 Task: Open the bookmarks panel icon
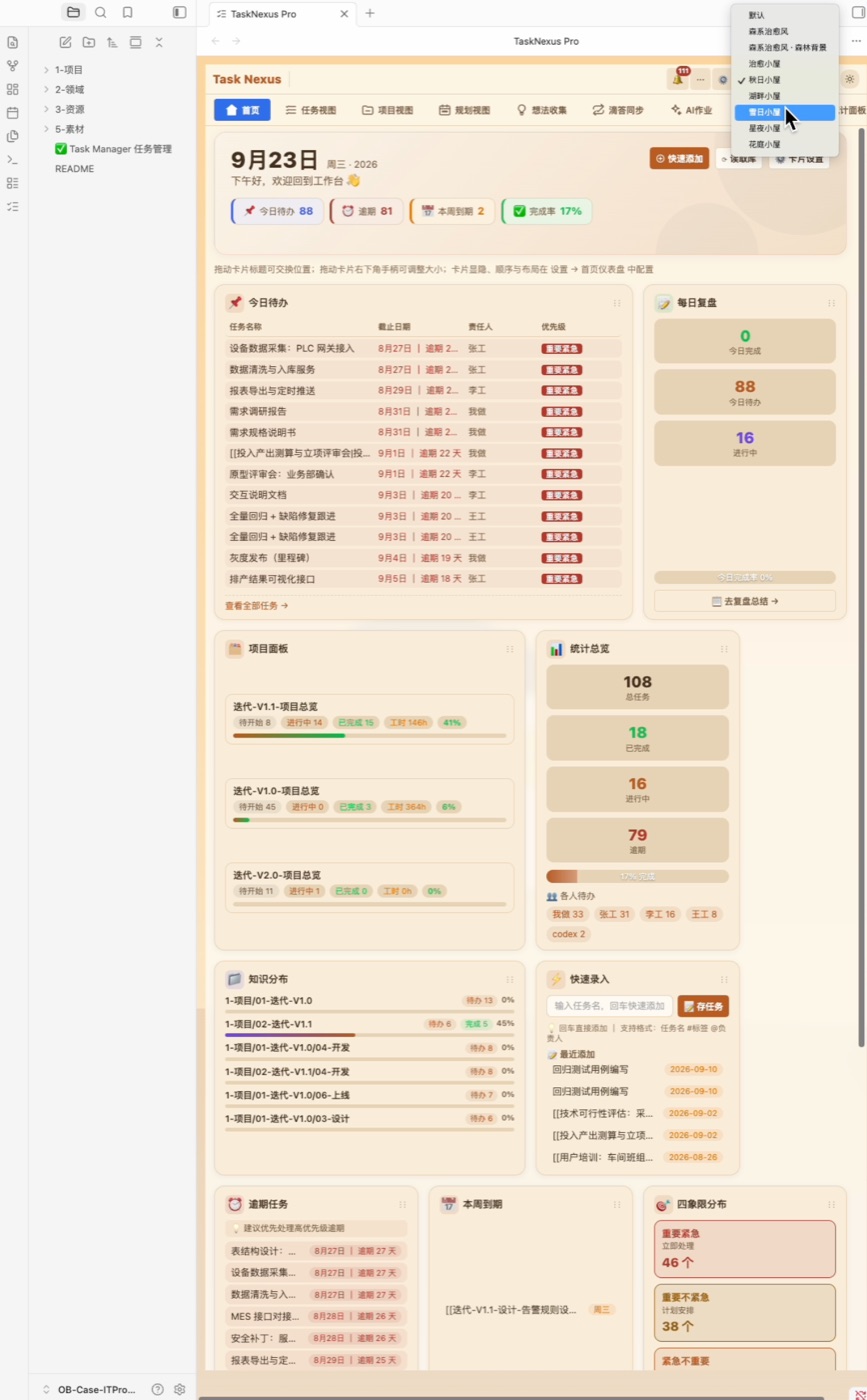127,12
